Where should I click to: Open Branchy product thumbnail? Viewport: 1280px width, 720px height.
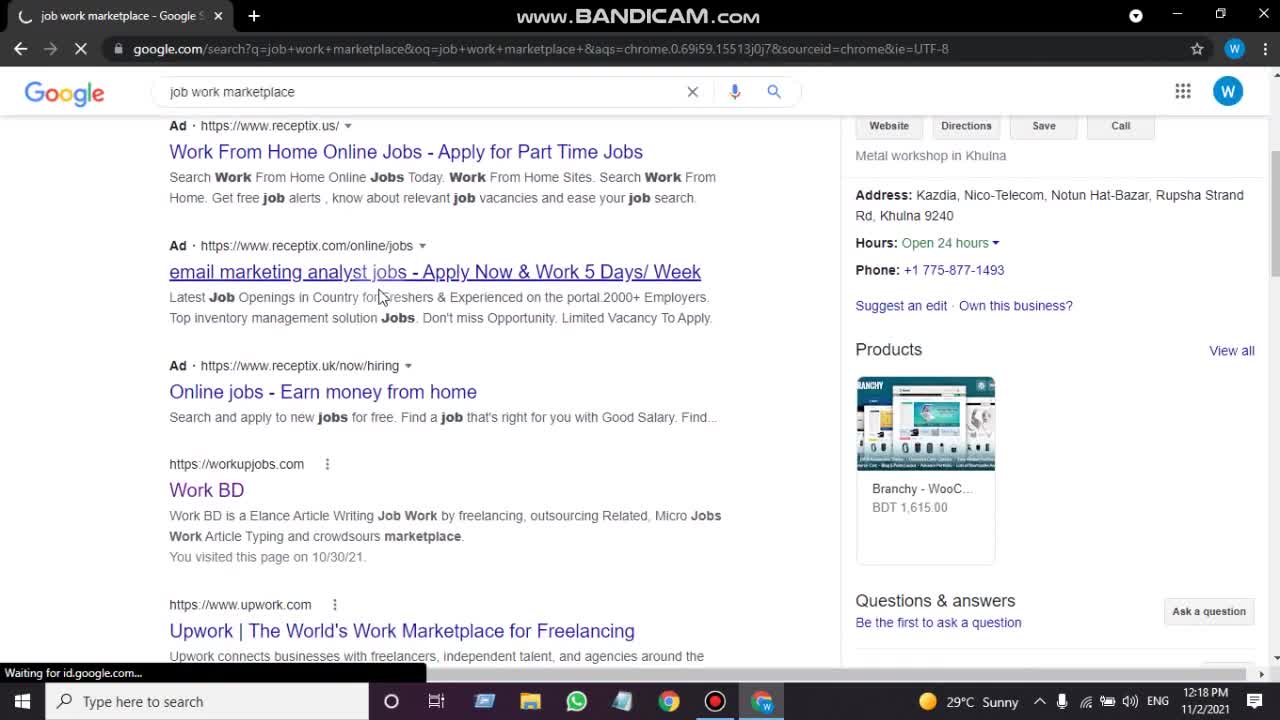926,424
